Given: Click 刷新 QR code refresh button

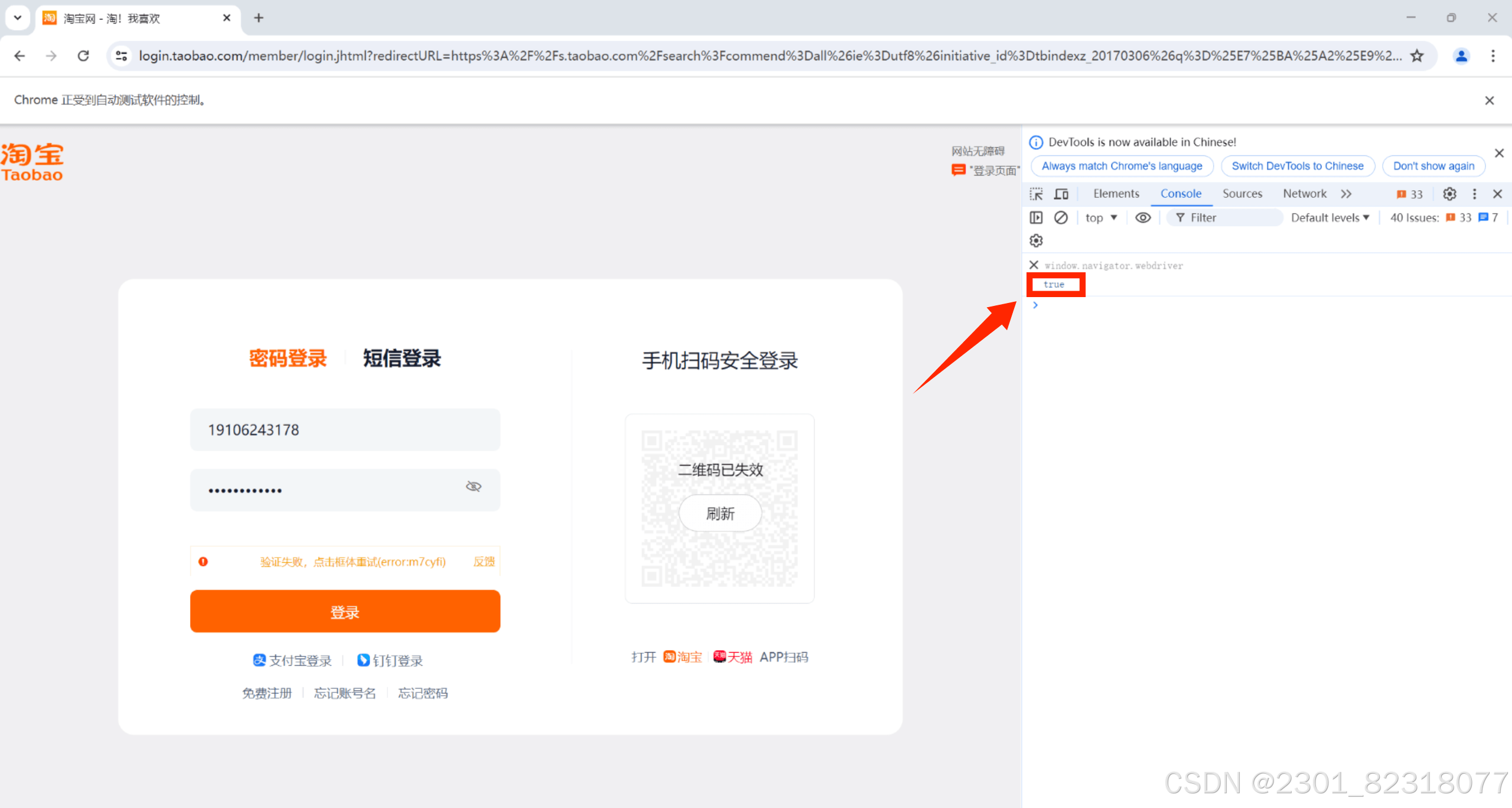Looking at the screenshot, I should click(720, 513).
